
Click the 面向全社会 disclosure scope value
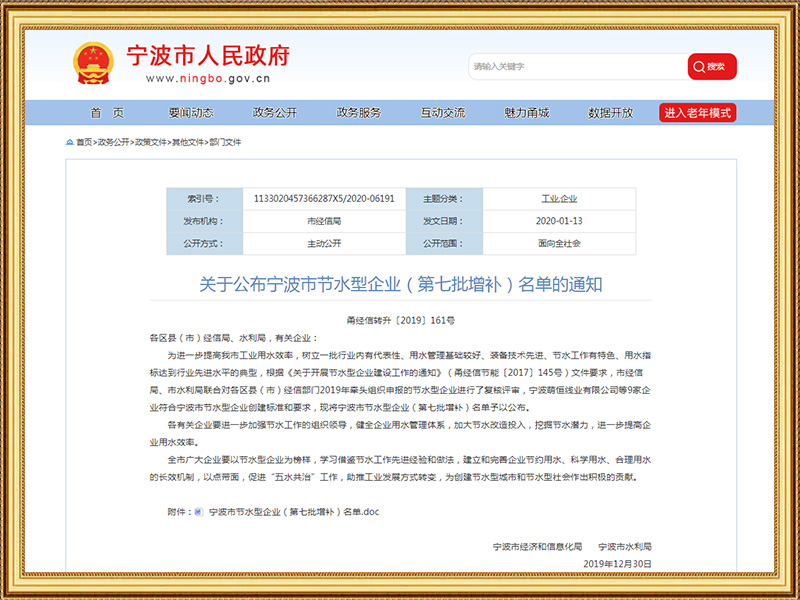point(559,244)
